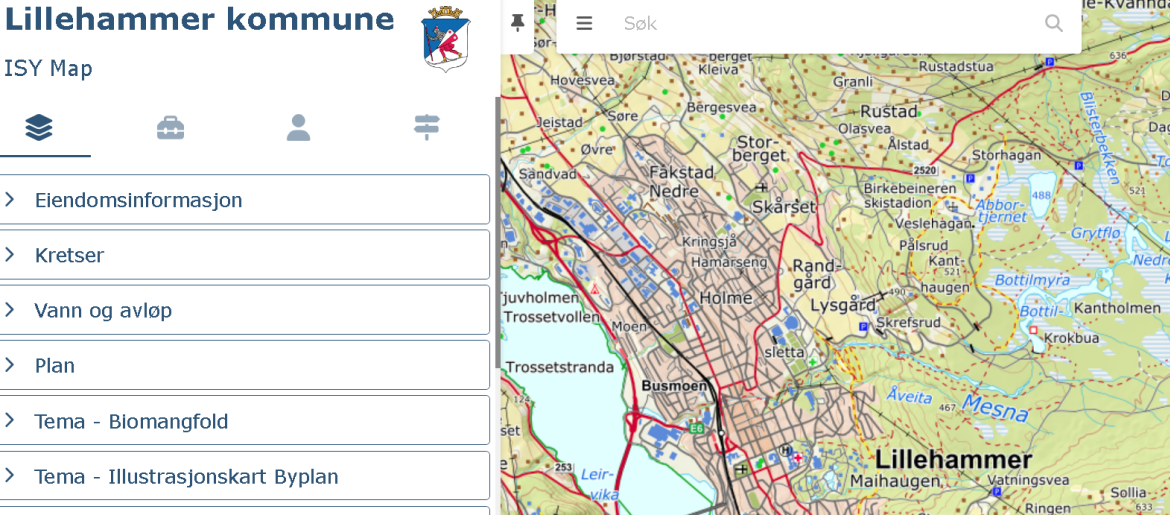Click the Rustad label on the map
The width and height of the screenshot is (1170, 515).
[x=889, y=111]
